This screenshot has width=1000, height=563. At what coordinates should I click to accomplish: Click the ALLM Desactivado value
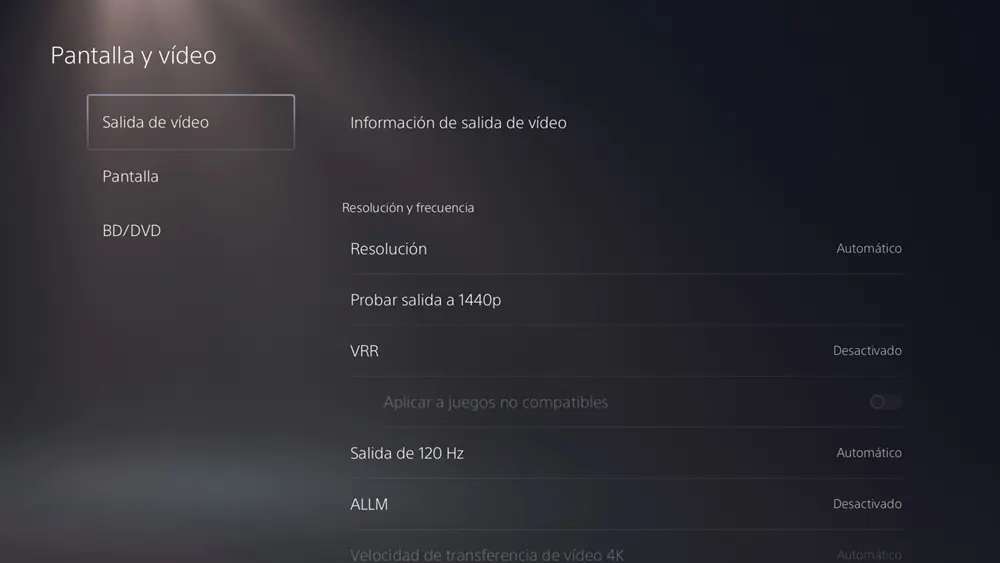pyautogui.click(x=867, y=504)
